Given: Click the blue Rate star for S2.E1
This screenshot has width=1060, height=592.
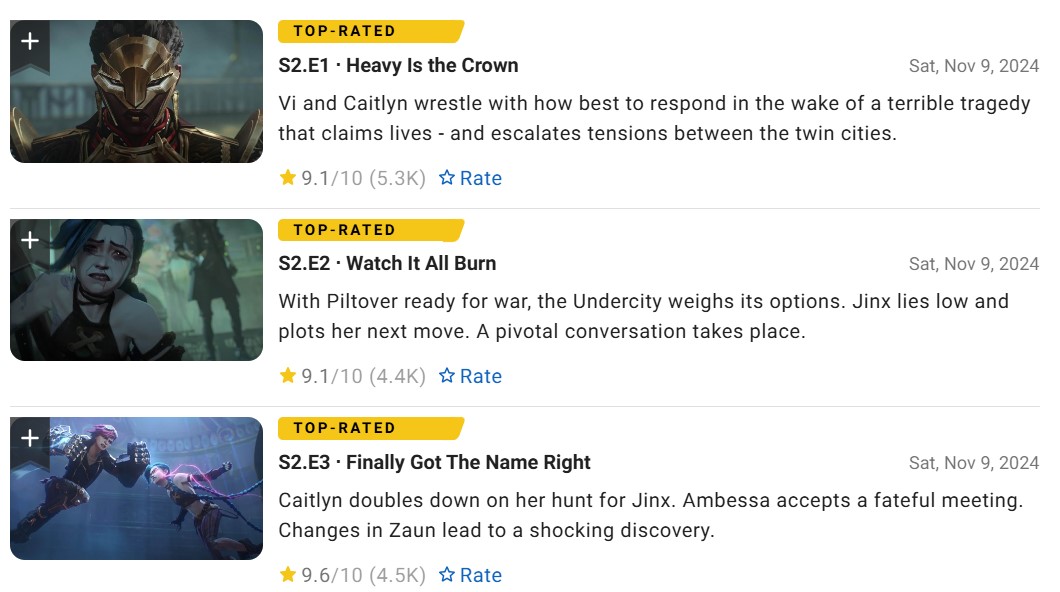Looking at the screenshot, I should click(x=447, y=178).
